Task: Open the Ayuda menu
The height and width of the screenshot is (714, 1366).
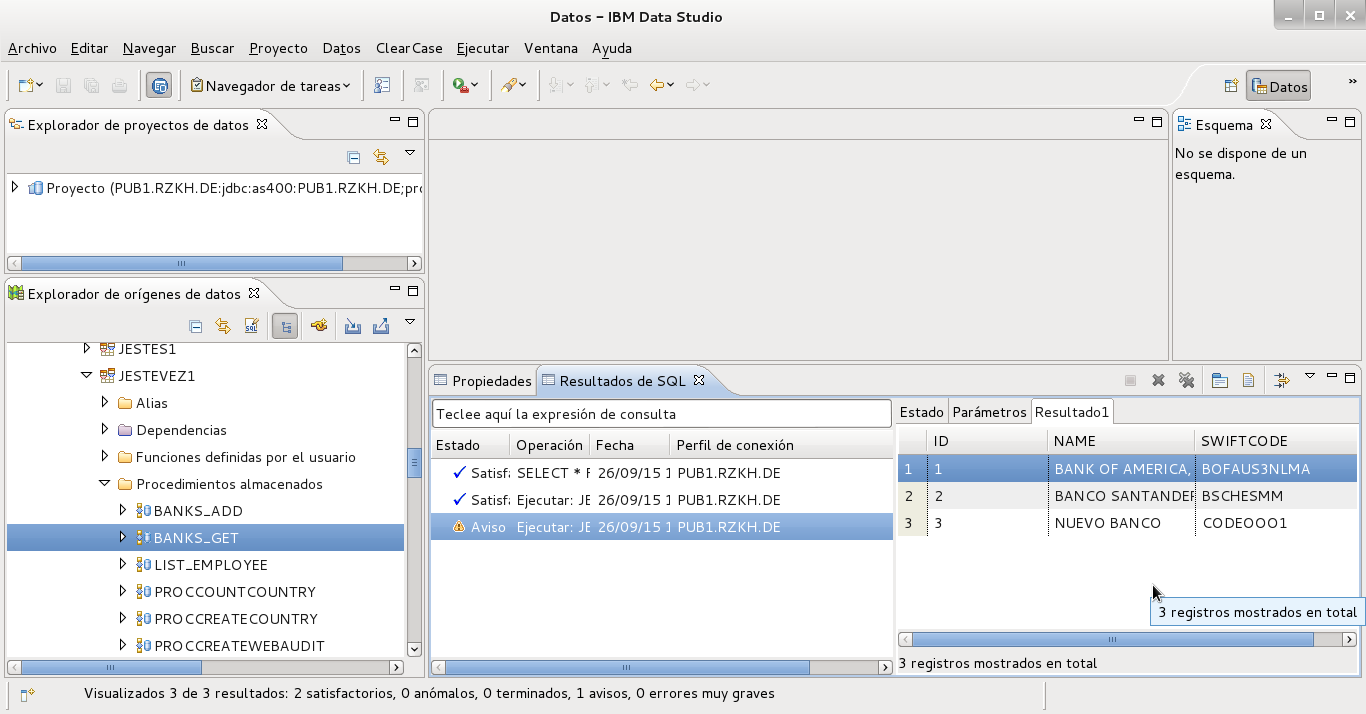Action: 612,48
